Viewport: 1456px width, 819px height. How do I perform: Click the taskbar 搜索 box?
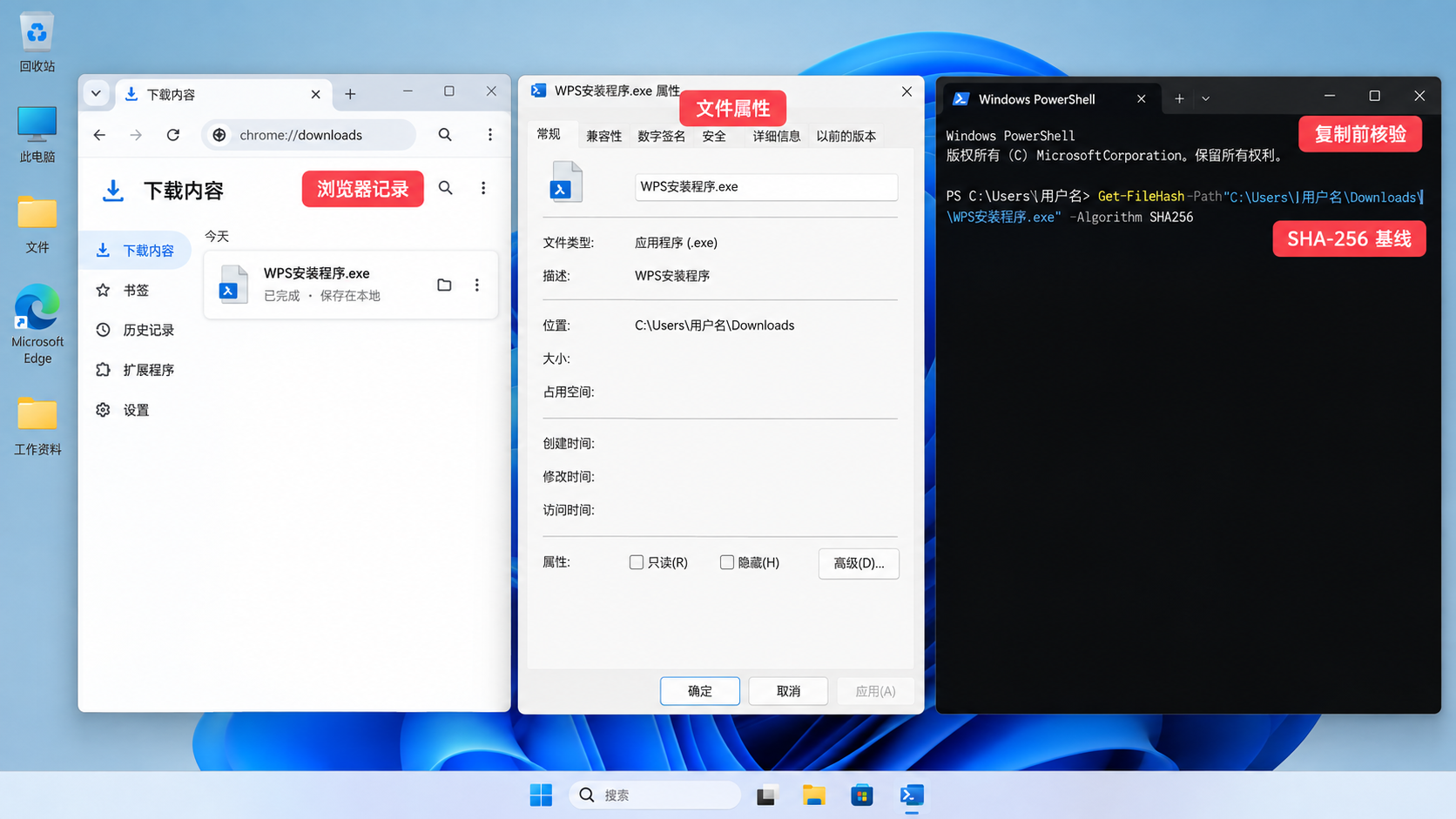[655, 795]
